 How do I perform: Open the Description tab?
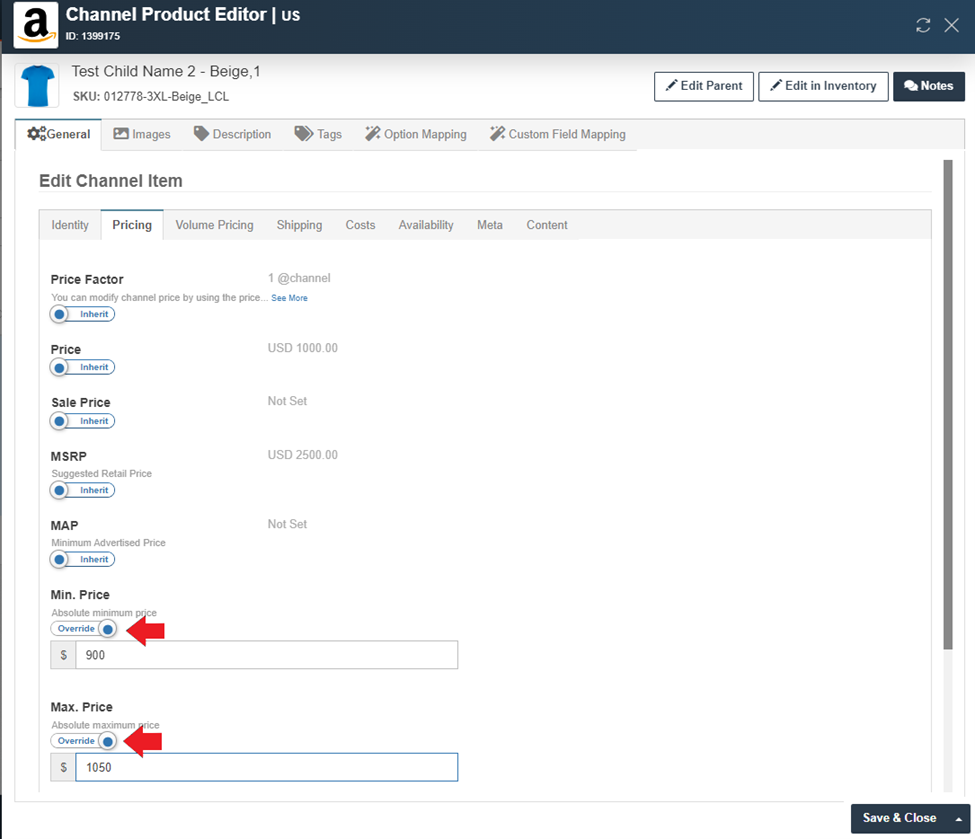[x=232, y=134]
